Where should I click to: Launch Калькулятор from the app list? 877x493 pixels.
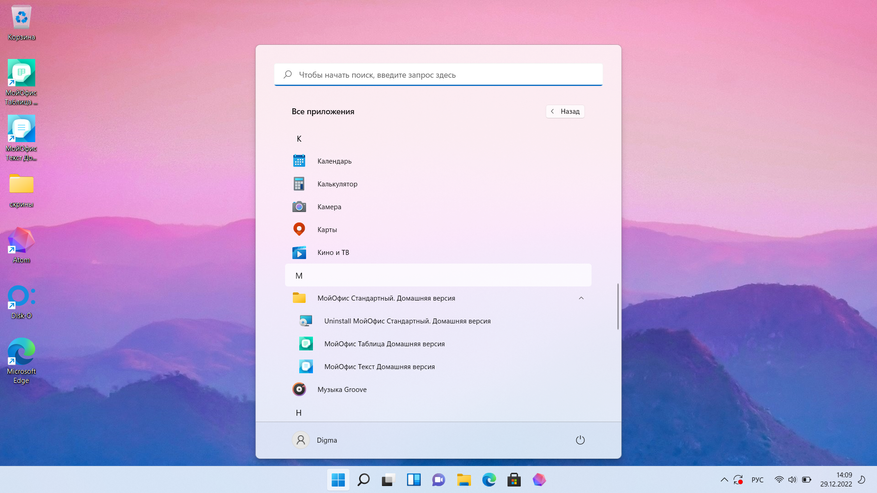coord(438,184)
